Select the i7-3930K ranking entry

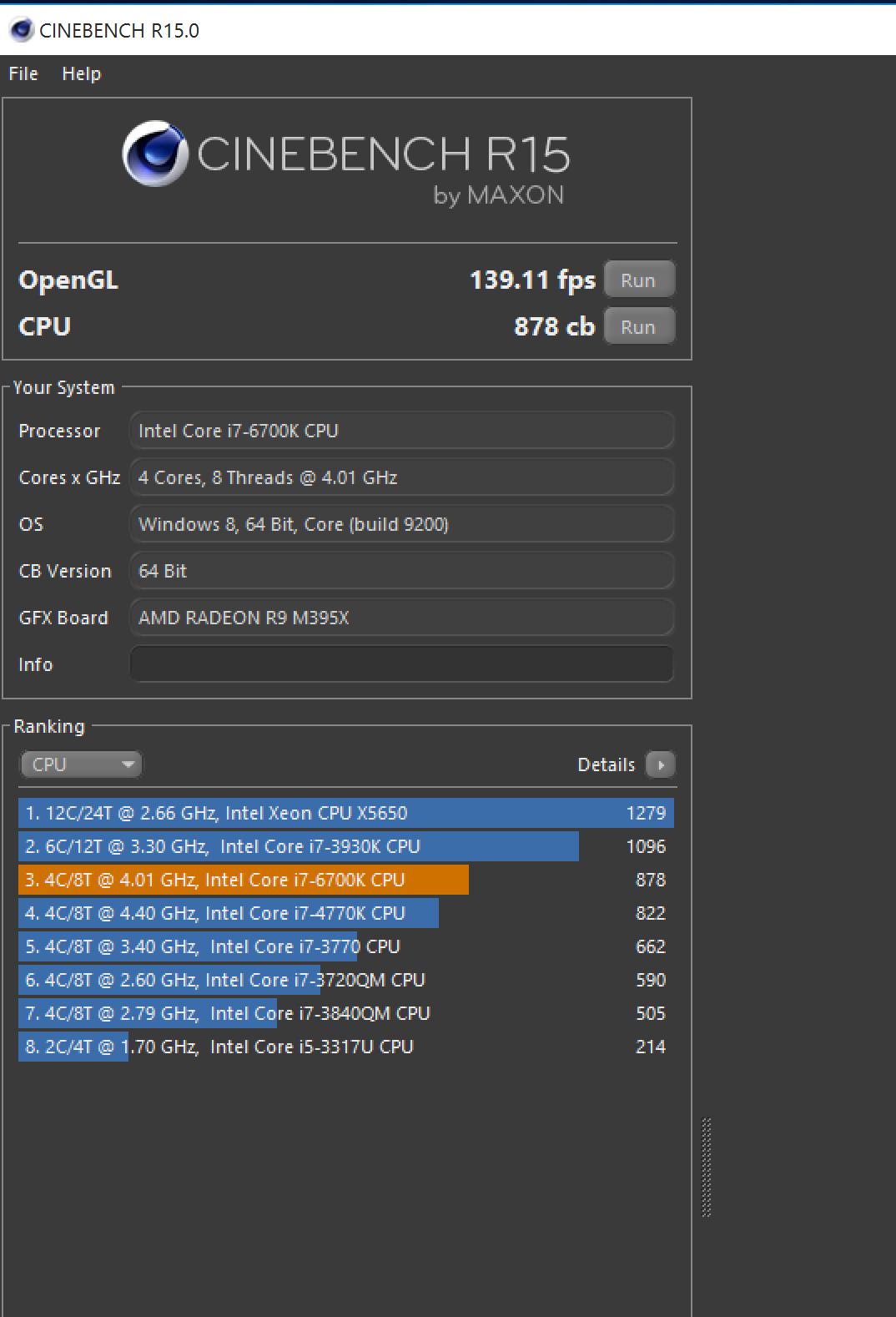[346, 846]
